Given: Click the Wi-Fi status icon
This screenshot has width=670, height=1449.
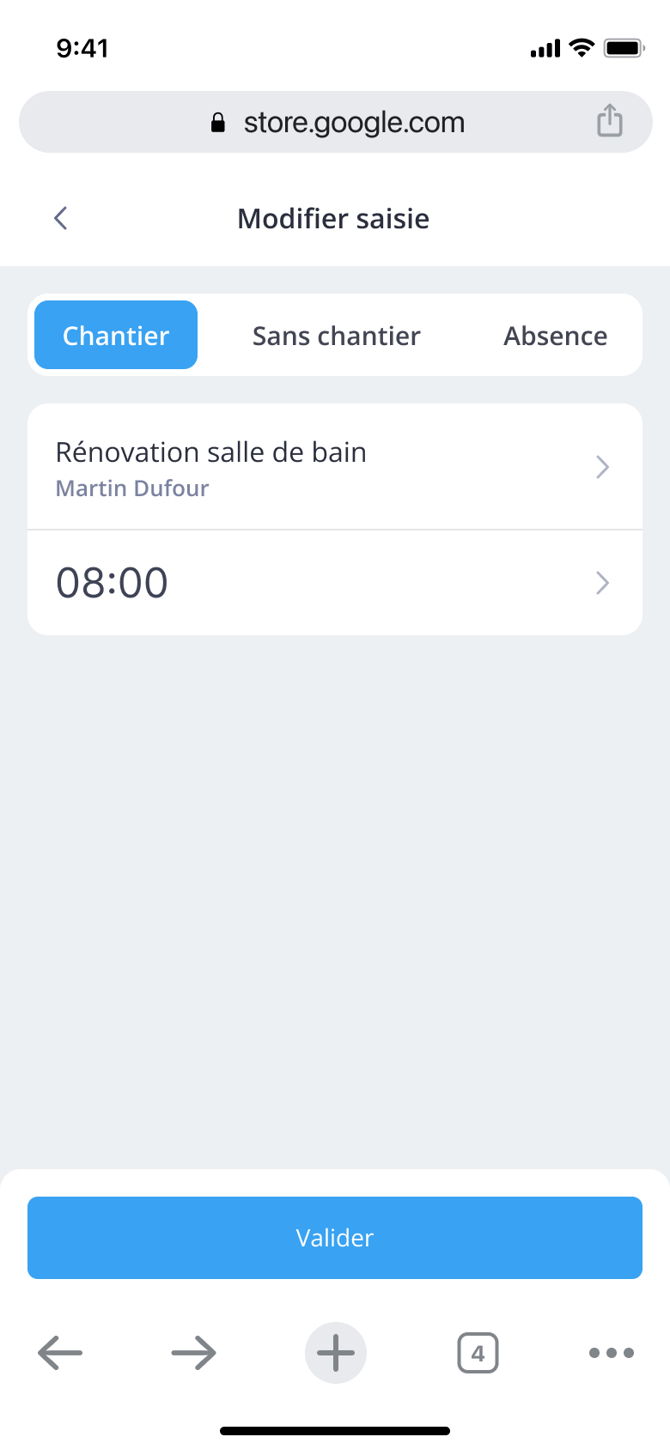Looking at the screenshot, I should [581, 48].
